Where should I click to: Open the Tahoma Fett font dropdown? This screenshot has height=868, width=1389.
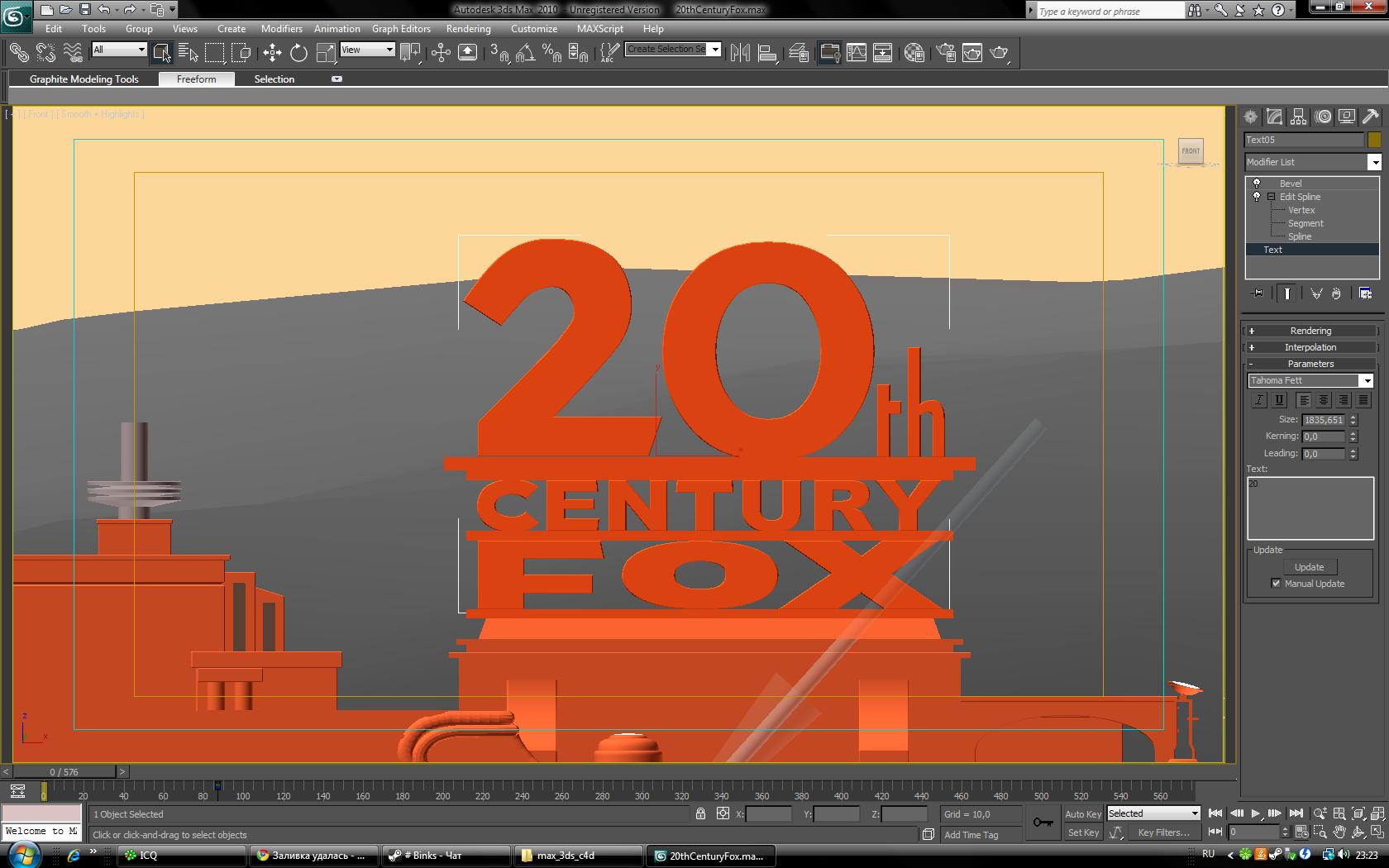click(1310, 380)
